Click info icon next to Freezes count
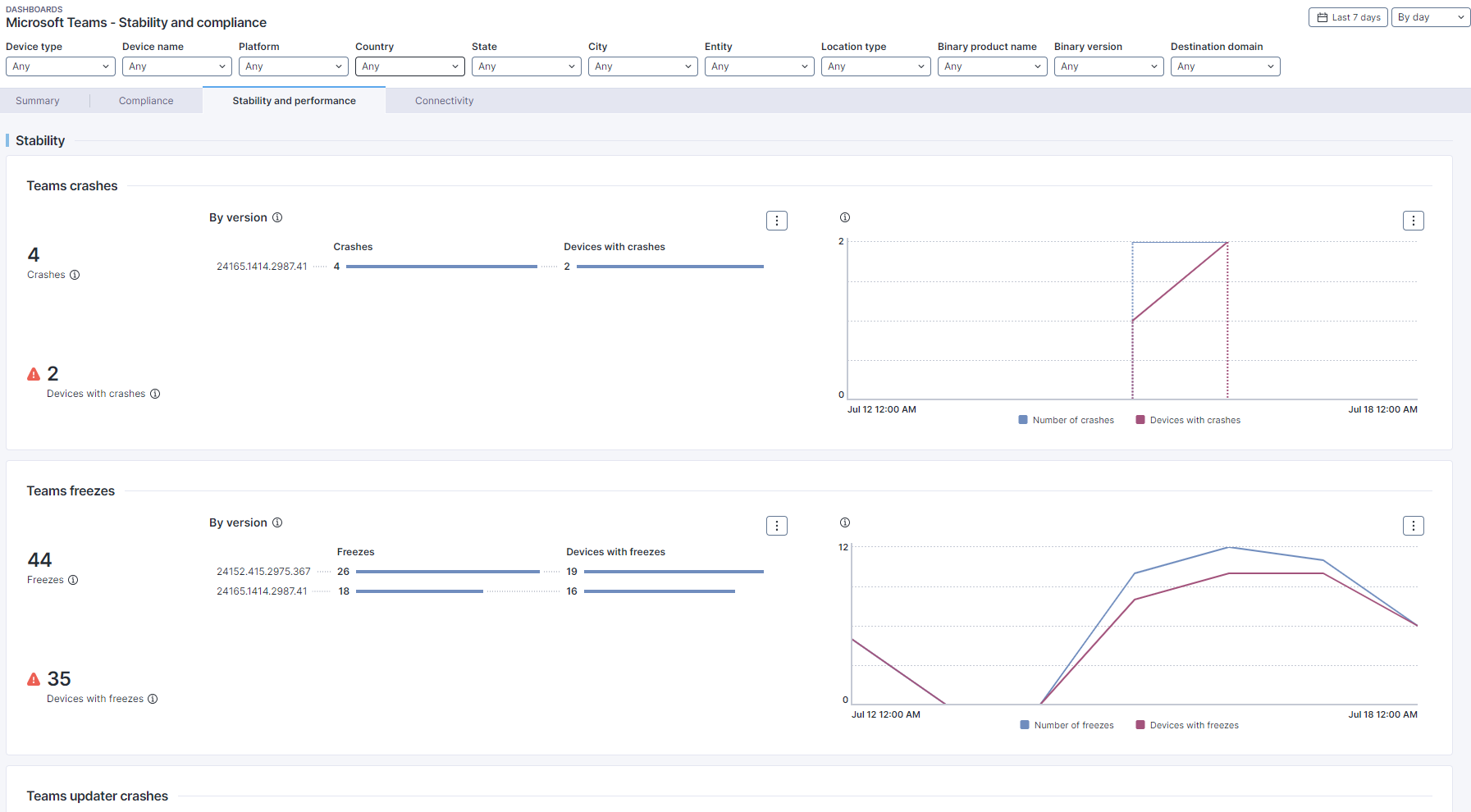 pyautogui.click(x=73, y=580)
